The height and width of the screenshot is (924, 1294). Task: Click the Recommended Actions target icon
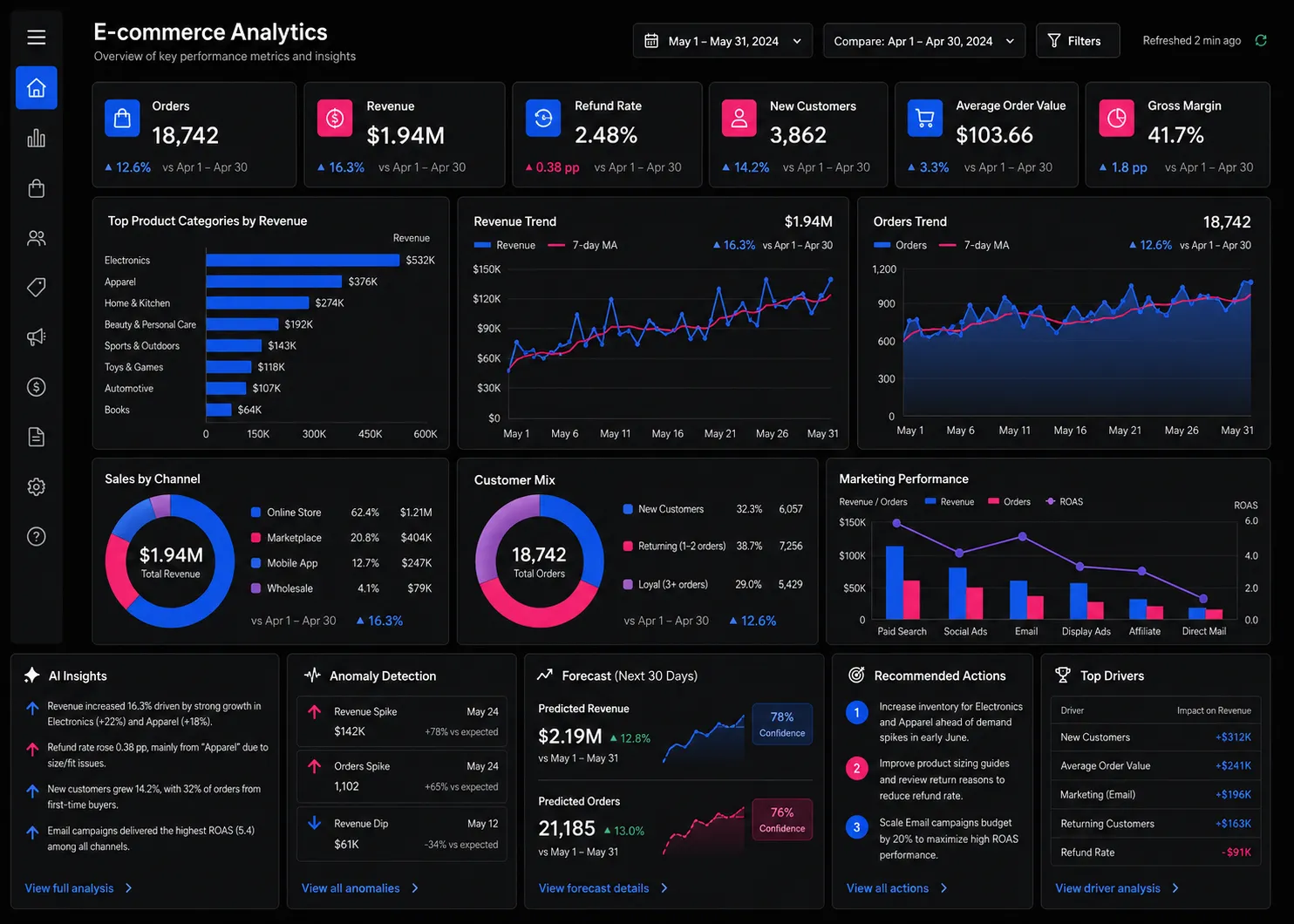[x=856, y=675]
